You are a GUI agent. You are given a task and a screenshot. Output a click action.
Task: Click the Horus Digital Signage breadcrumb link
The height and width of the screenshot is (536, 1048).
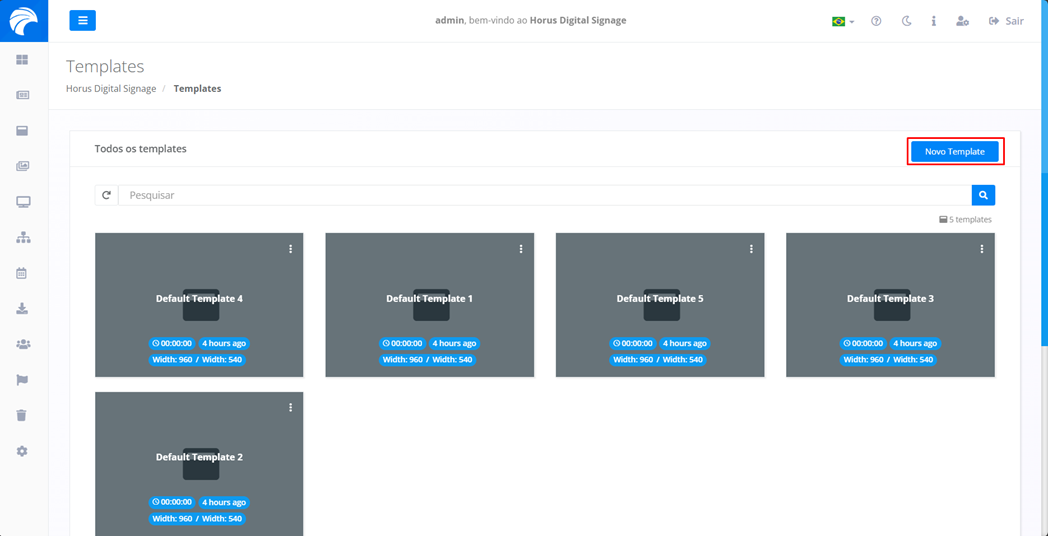click(x=111, y=89)
